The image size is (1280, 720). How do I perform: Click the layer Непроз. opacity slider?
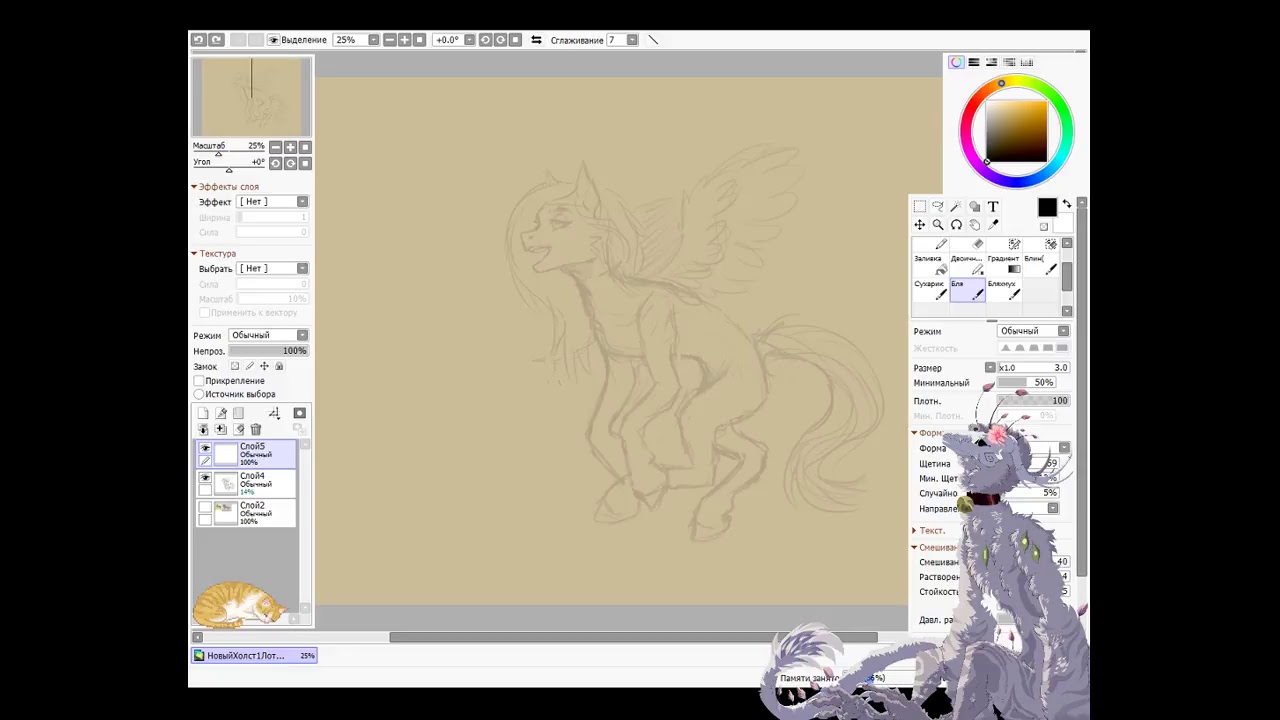click(268, 351)
